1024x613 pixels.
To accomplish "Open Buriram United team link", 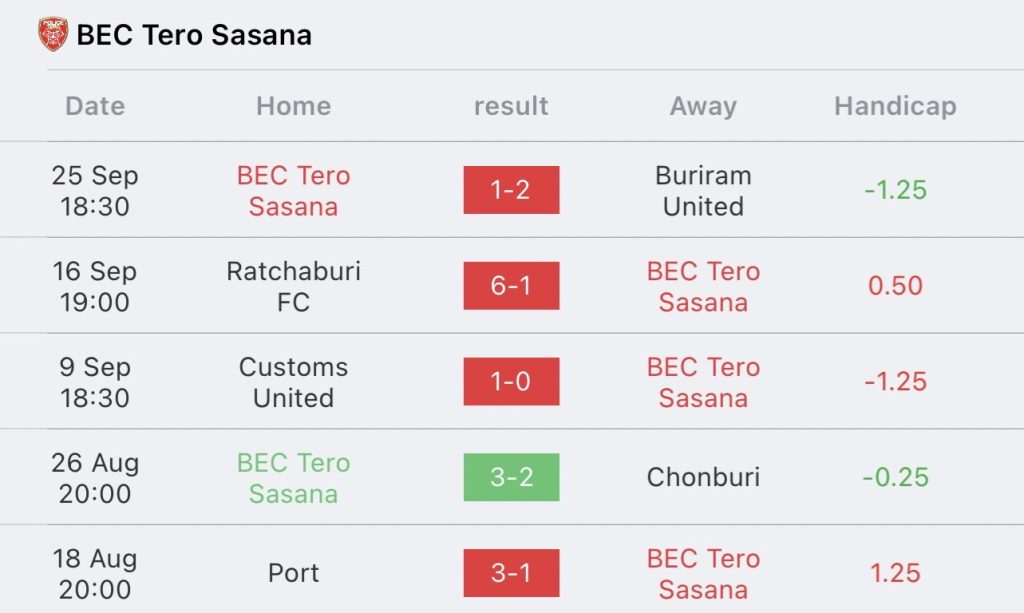I will pyautogui.click(x=703, y=191).
